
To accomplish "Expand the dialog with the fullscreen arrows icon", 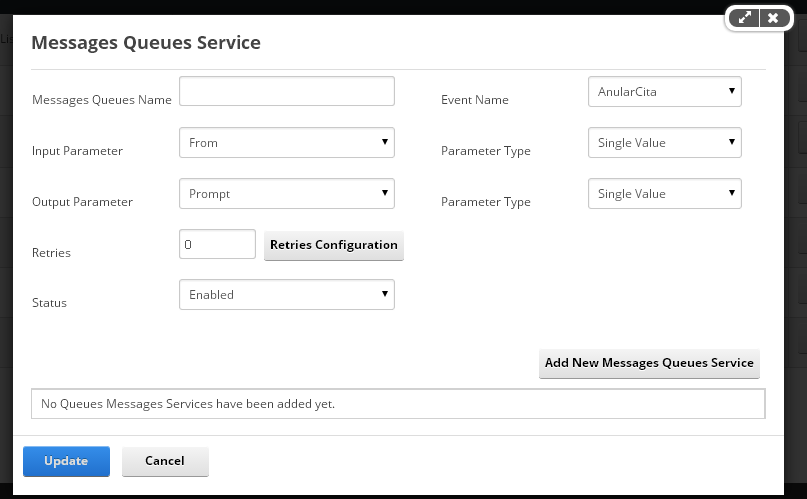I will tap(744, 18).
